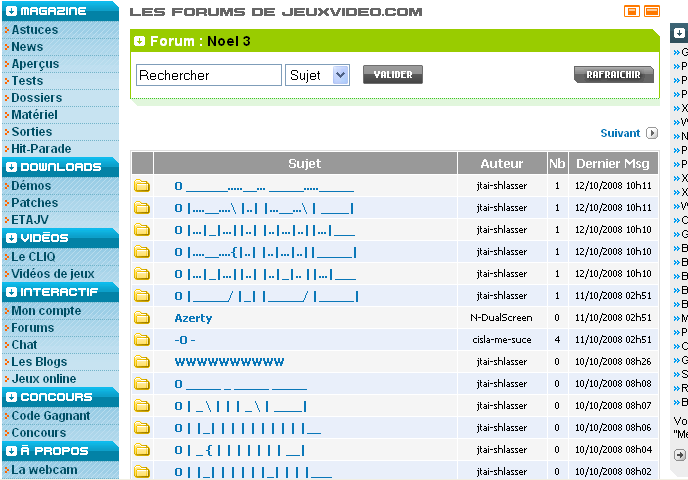Click the folder icon for the WWWWWWWWWWW topic
Image resolution: width=688 pixels, height=480 pixels.
142,362
